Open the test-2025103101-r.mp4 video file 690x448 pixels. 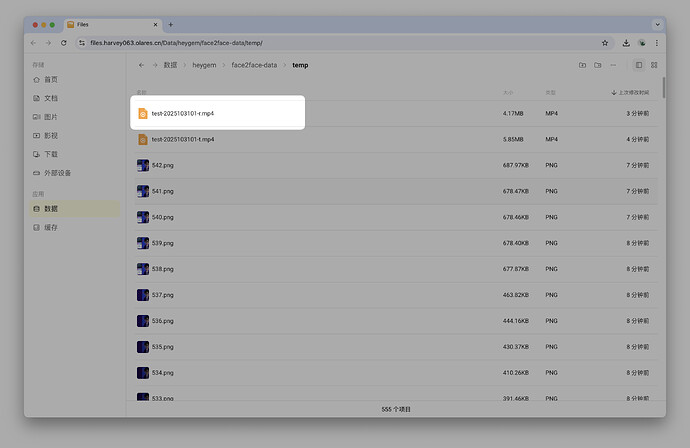(x=189, y=113)
